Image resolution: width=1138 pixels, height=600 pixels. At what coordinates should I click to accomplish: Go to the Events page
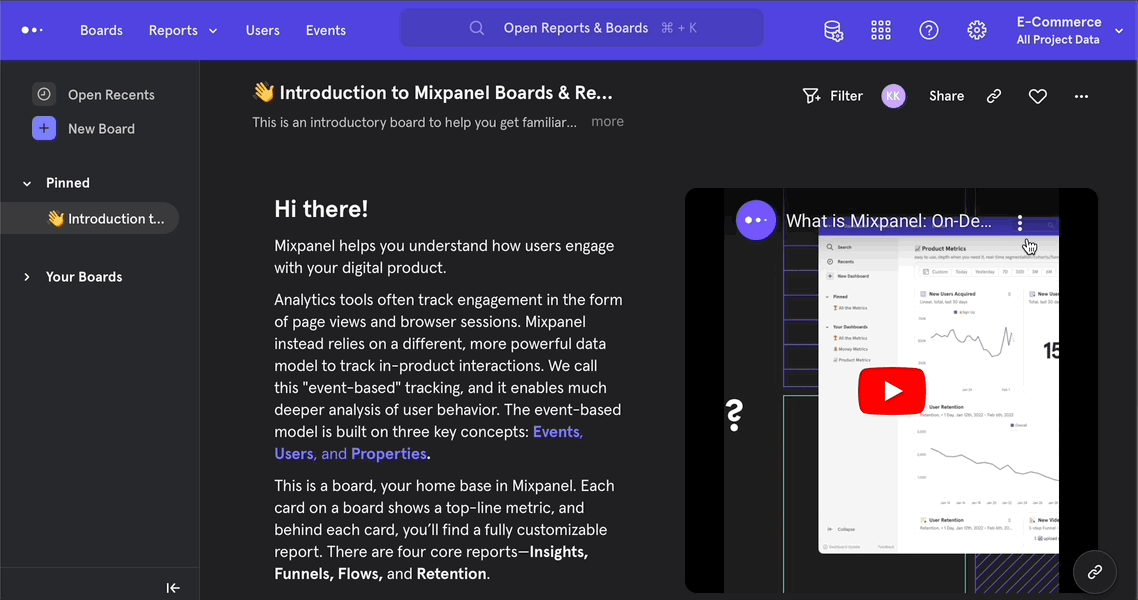(325, 30)
